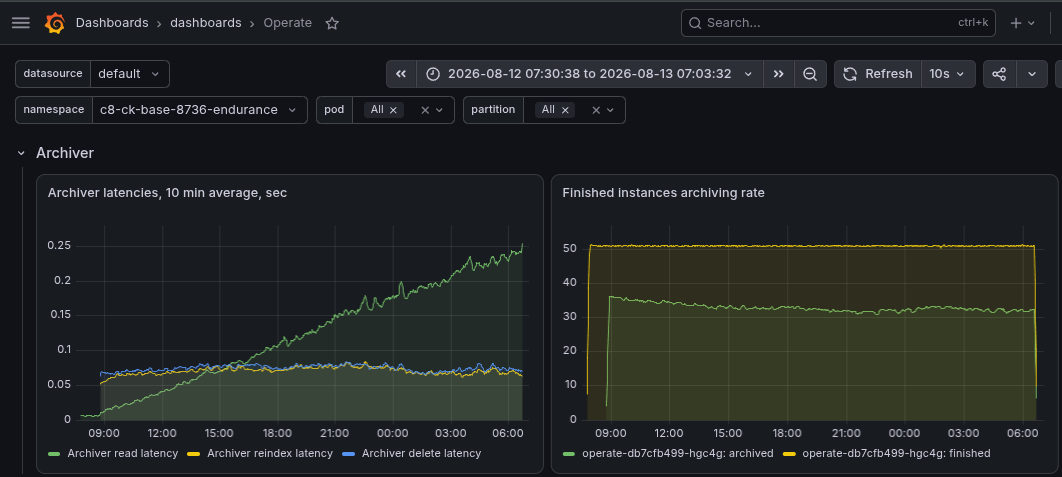This screenshot has height=477, width=1062.
Task: Clear the partition variable selection
Action: 596,110
